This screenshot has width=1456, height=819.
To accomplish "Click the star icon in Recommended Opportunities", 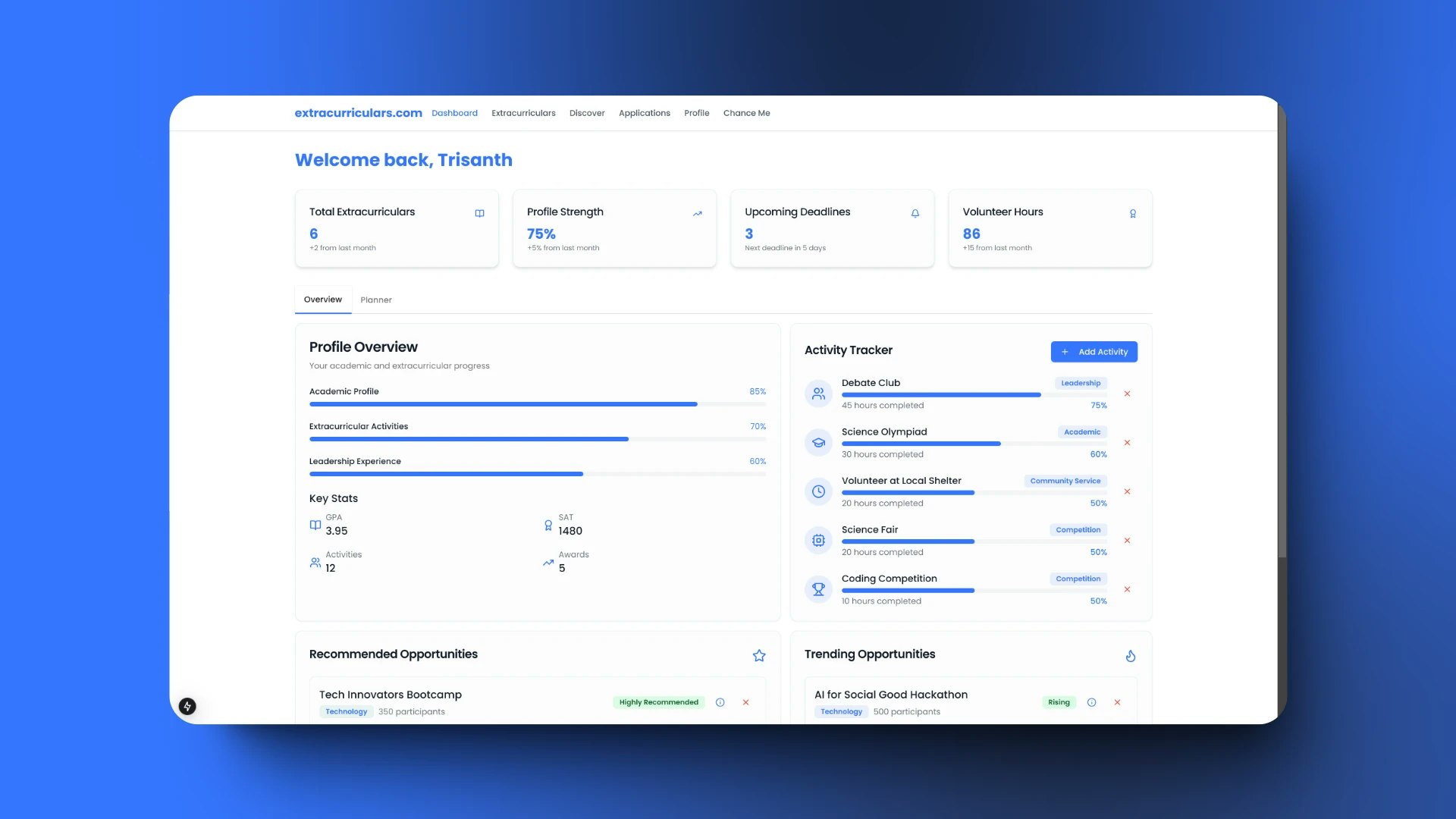I will click(758, 655).
